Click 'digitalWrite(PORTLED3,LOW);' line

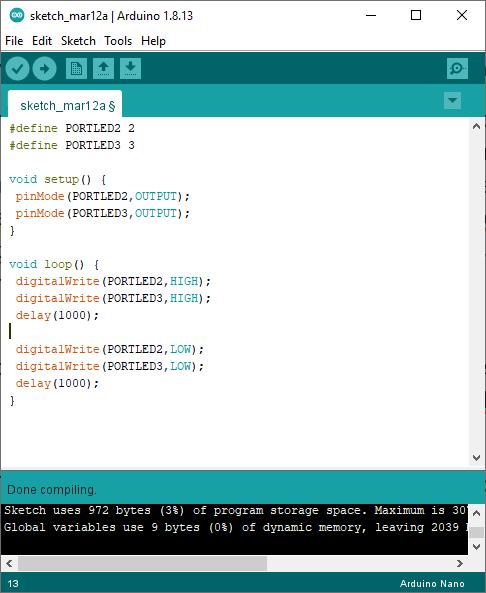[x=110, y=366]
